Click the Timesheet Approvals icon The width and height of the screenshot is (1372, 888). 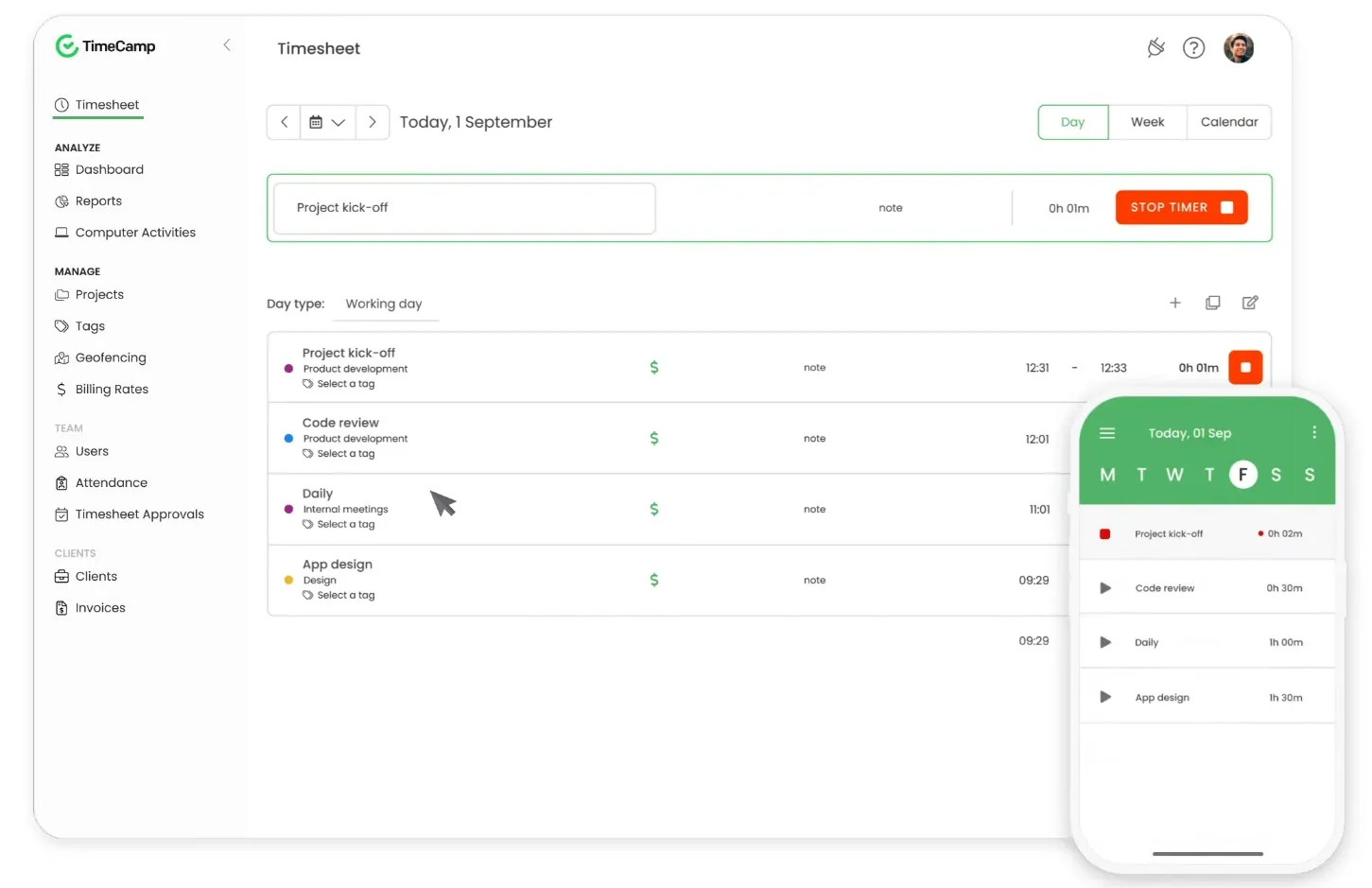coord(61,514)
